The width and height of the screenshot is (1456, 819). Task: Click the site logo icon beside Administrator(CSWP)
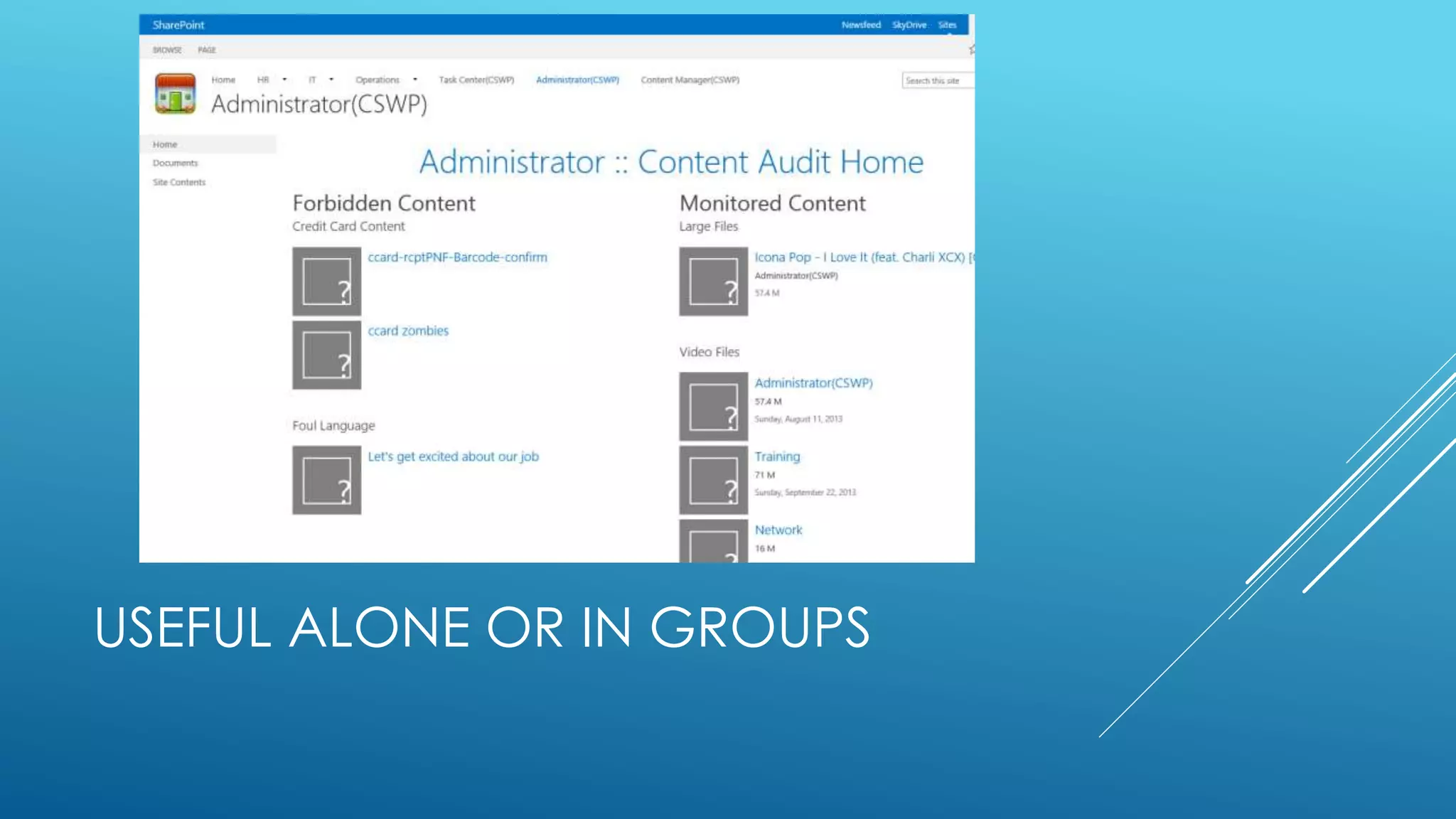tap(175, 93)
